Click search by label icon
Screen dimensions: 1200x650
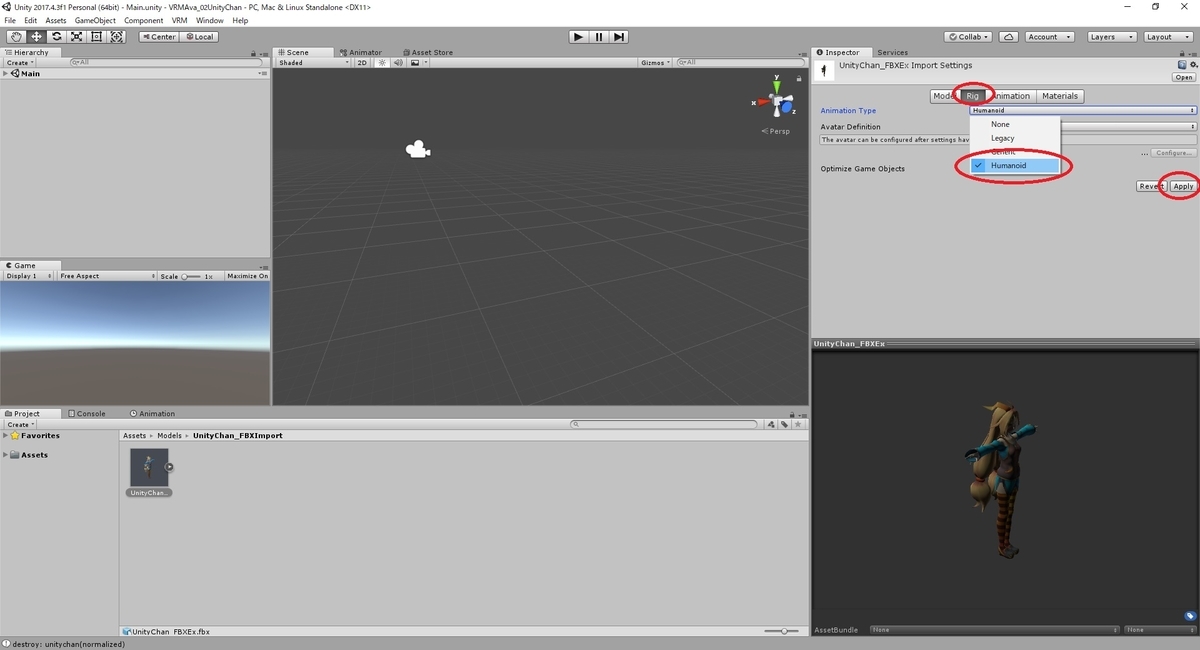click(x=786, y=424)
